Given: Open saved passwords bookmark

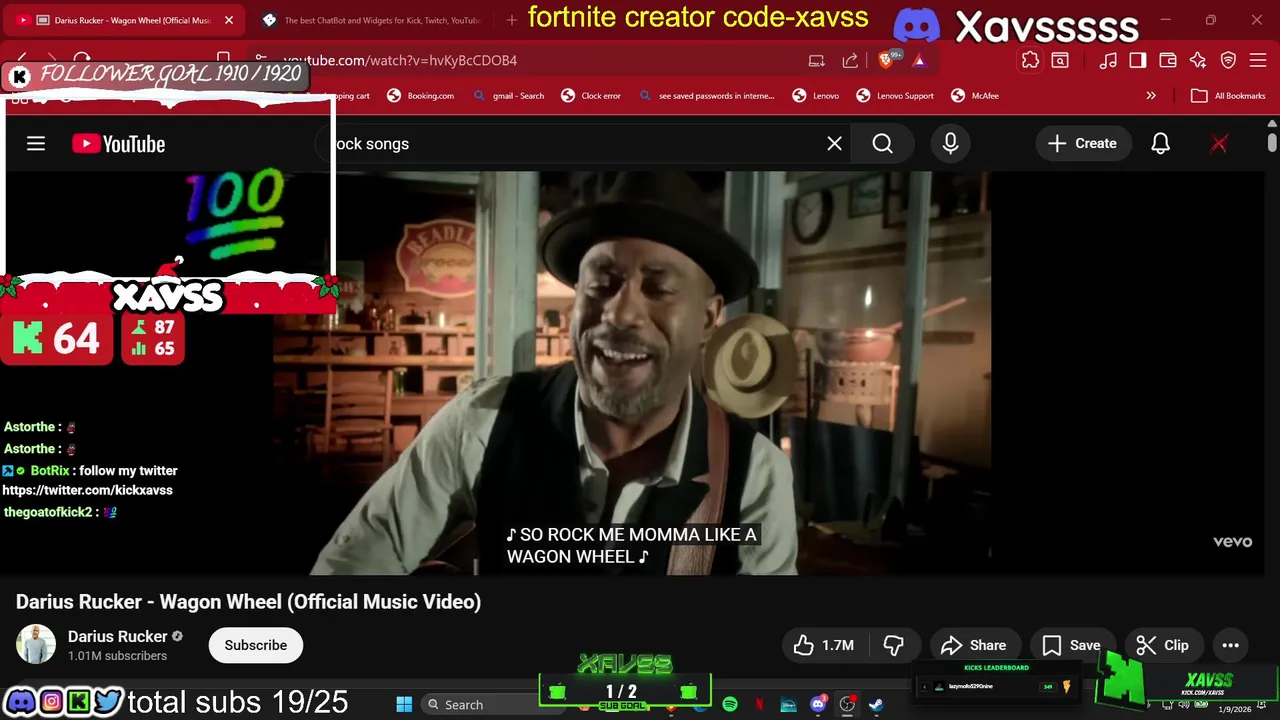Looking at the screenshot, I should point(706,96).
